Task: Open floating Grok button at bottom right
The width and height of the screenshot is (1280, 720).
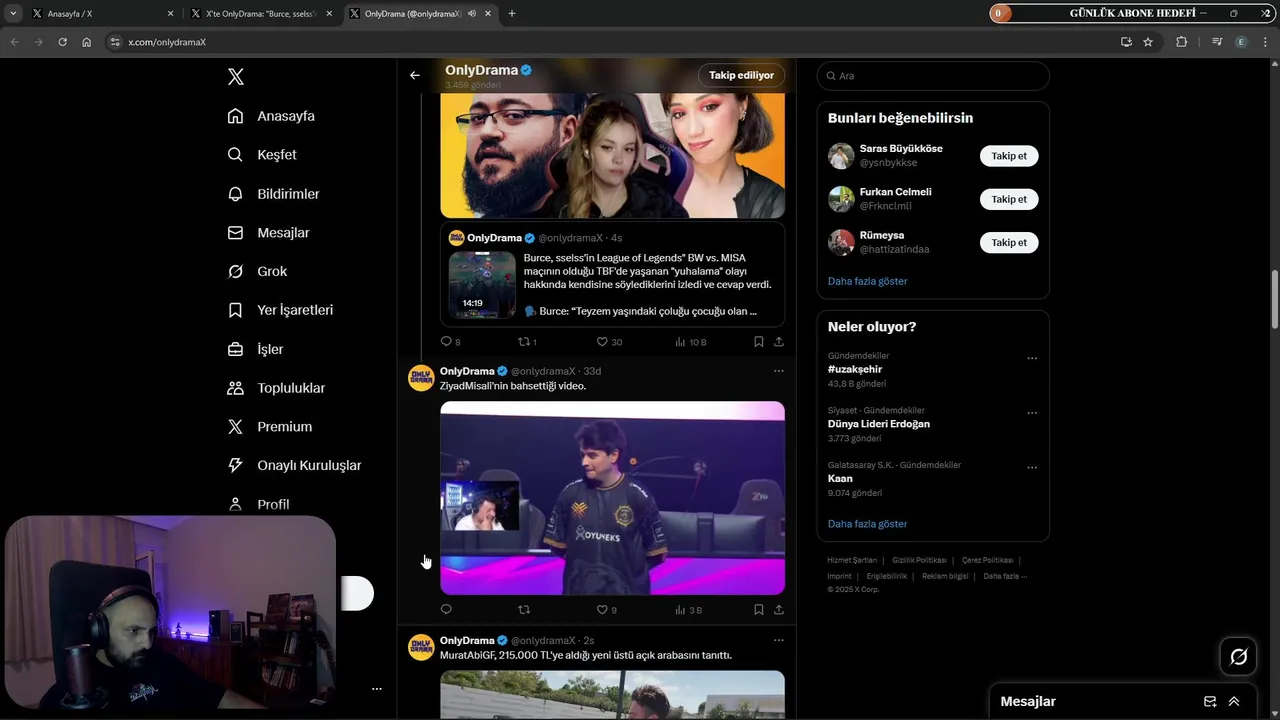Action: (1238, 657)
